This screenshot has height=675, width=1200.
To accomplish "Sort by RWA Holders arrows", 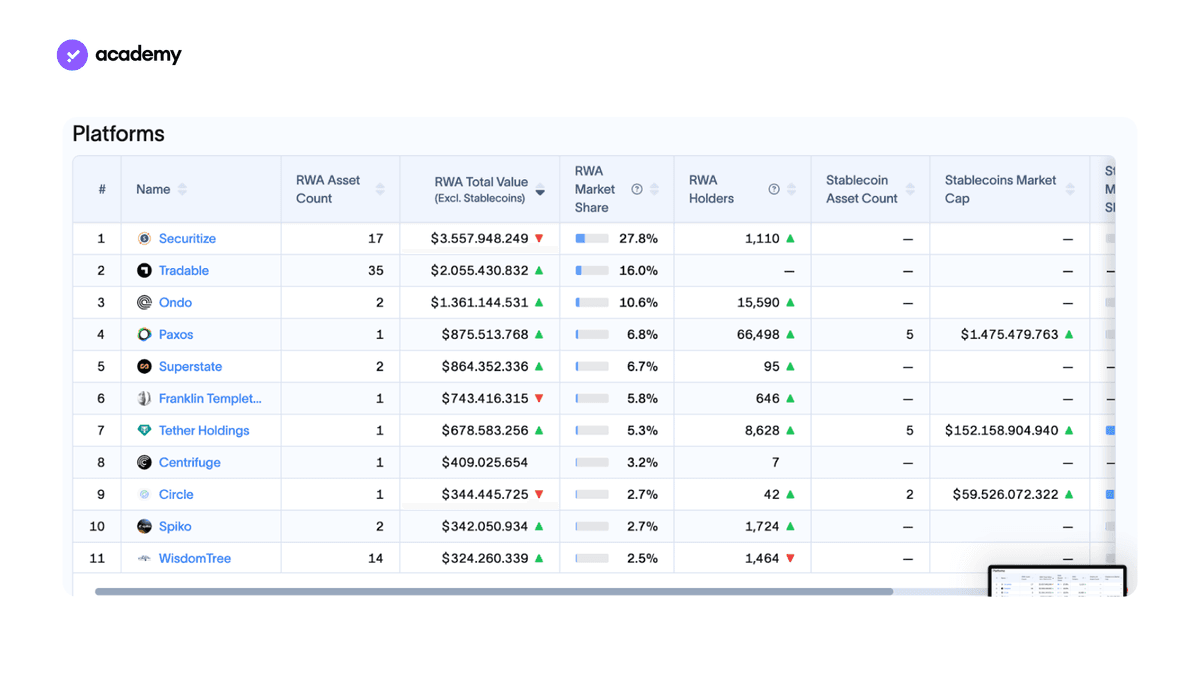I will 791,189.
